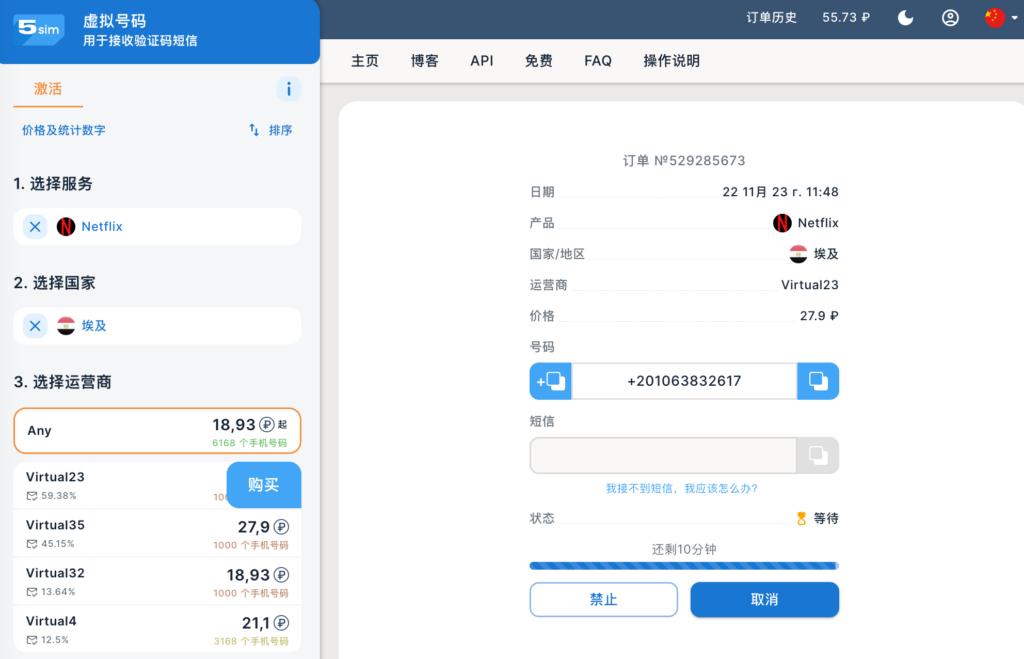Open 订单历史 order history
This screenshot has height=659, width=1024.
pyautogui.click(x=771, y=18)
